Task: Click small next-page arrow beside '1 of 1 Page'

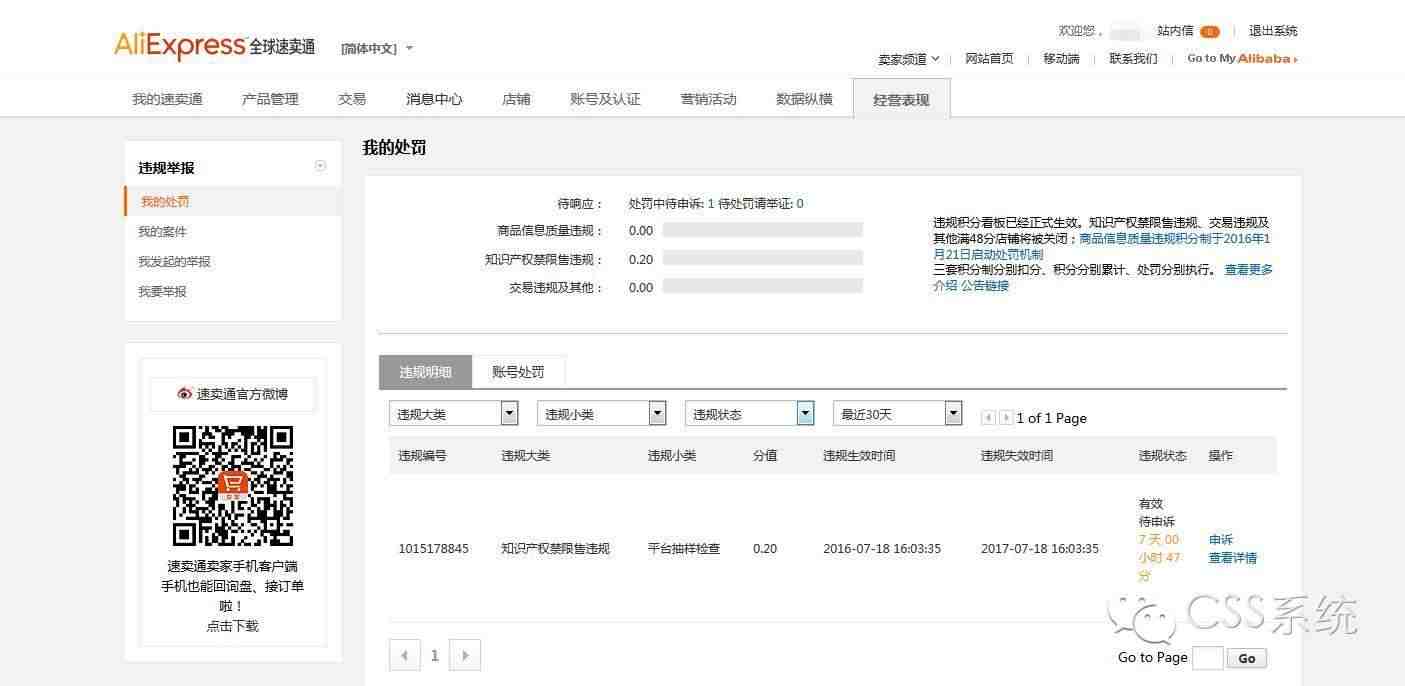Action: coord(1006,418)
